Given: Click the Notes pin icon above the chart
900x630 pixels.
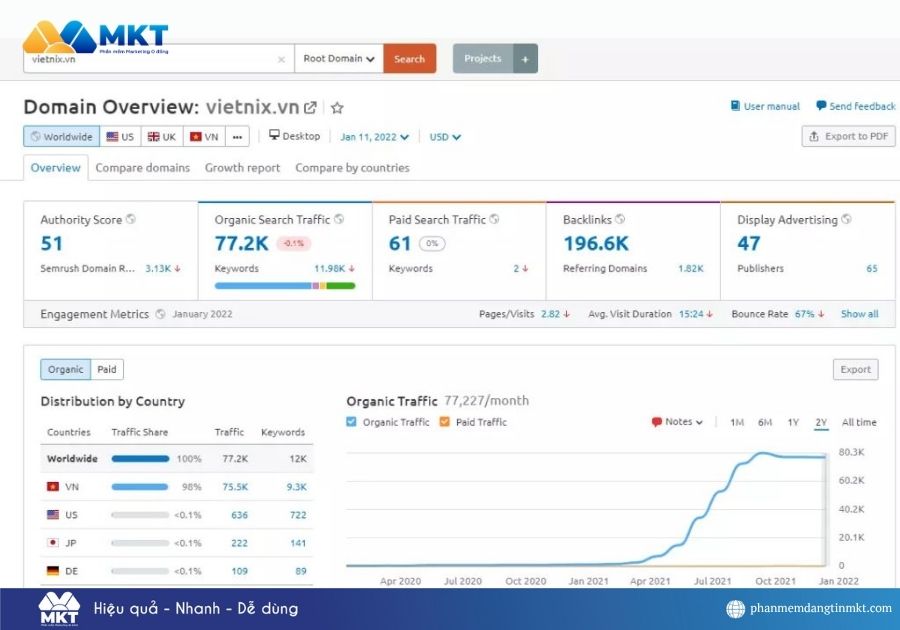Looking at the screenshot, I should (658, 422).
